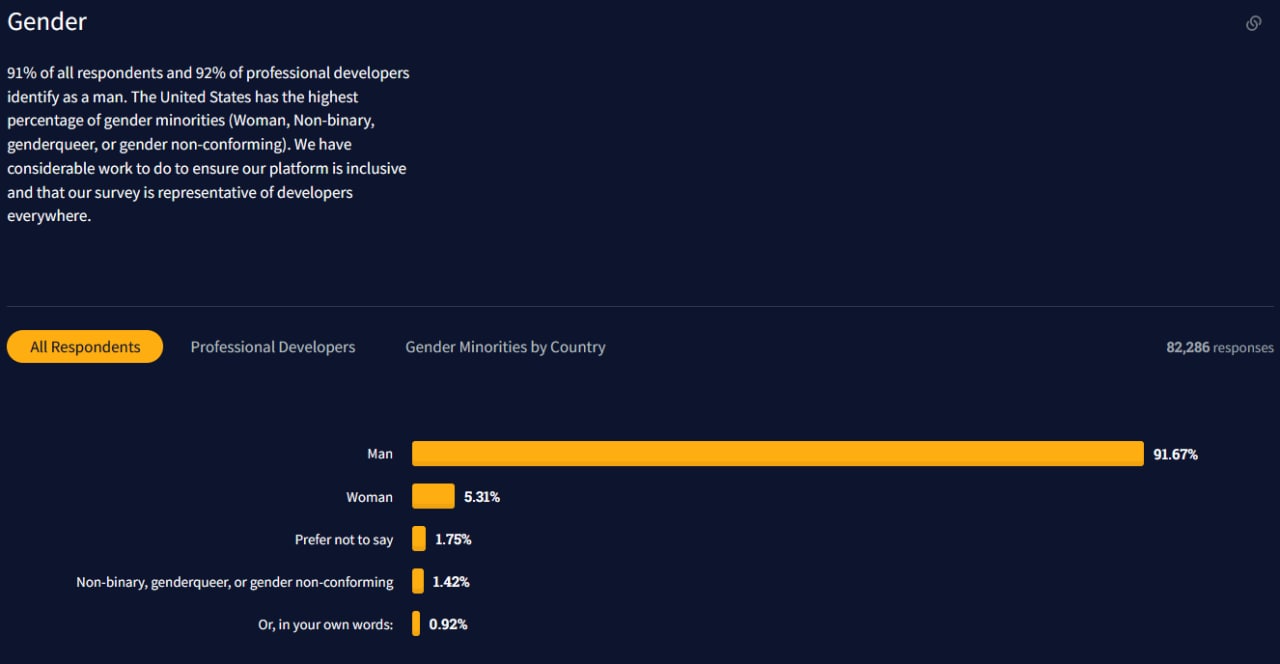Click the 1.75% value label
Image resolution: width=1280 pixels, height=664 pixels.
[453, 539]
